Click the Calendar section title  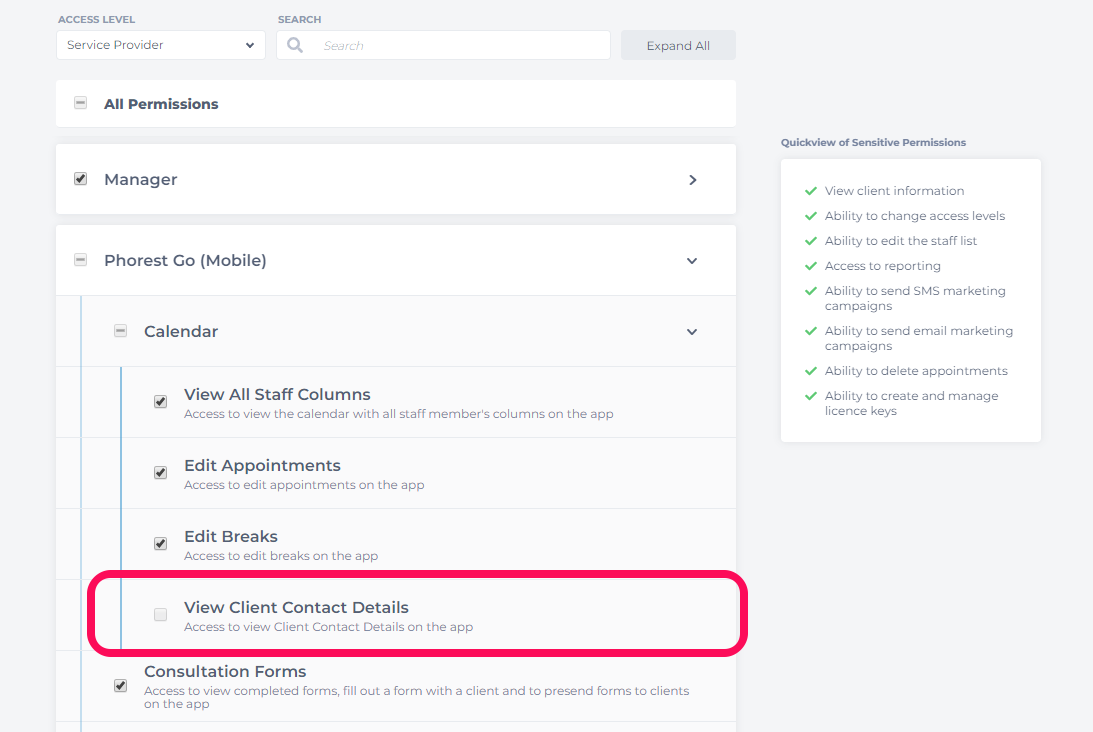(x=181, y=332)
